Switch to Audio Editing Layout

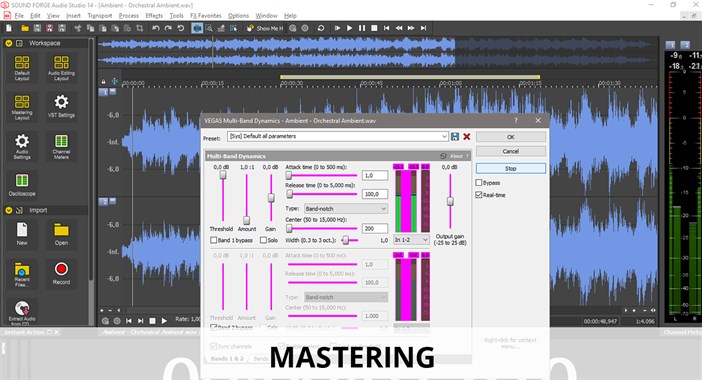point(61,68)
